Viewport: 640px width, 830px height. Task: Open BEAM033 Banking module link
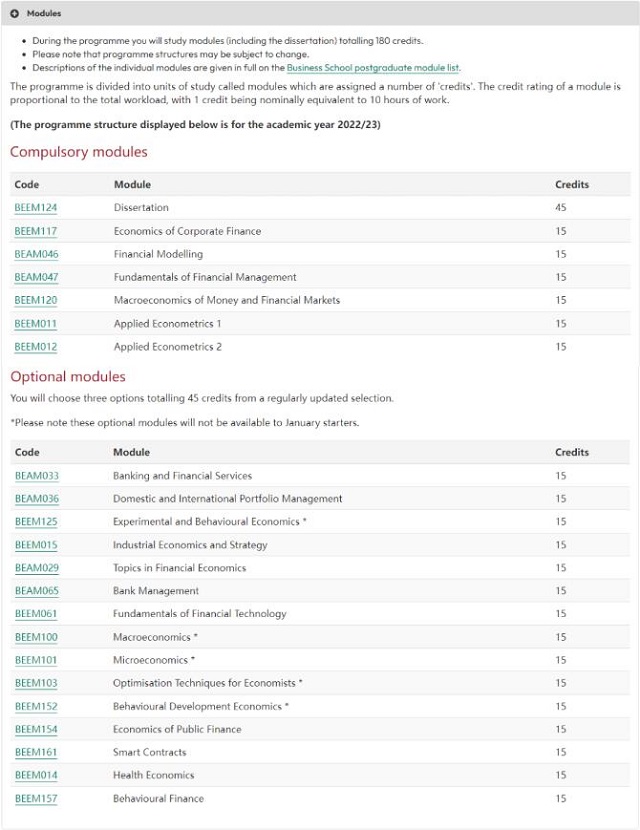coord(37,475)
